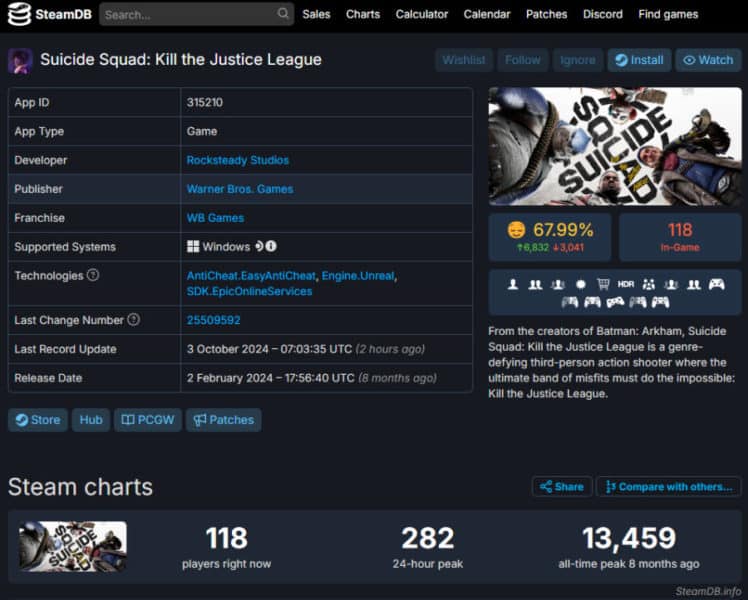Click the Windows logo under Supported Systems
748x600 pixels.
pos(193,247)
